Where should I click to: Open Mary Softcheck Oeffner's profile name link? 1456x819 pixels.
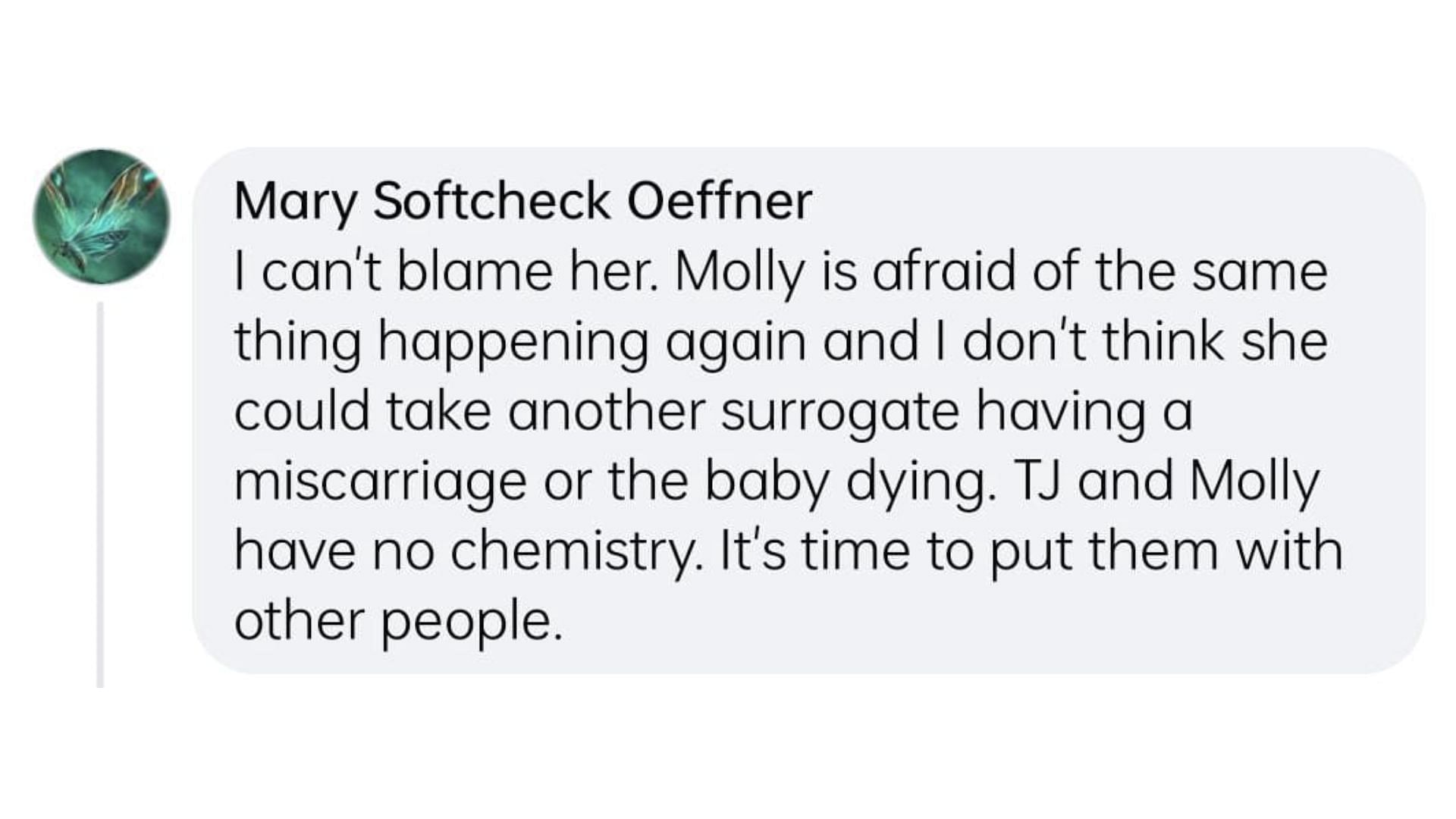pos(523,202)
